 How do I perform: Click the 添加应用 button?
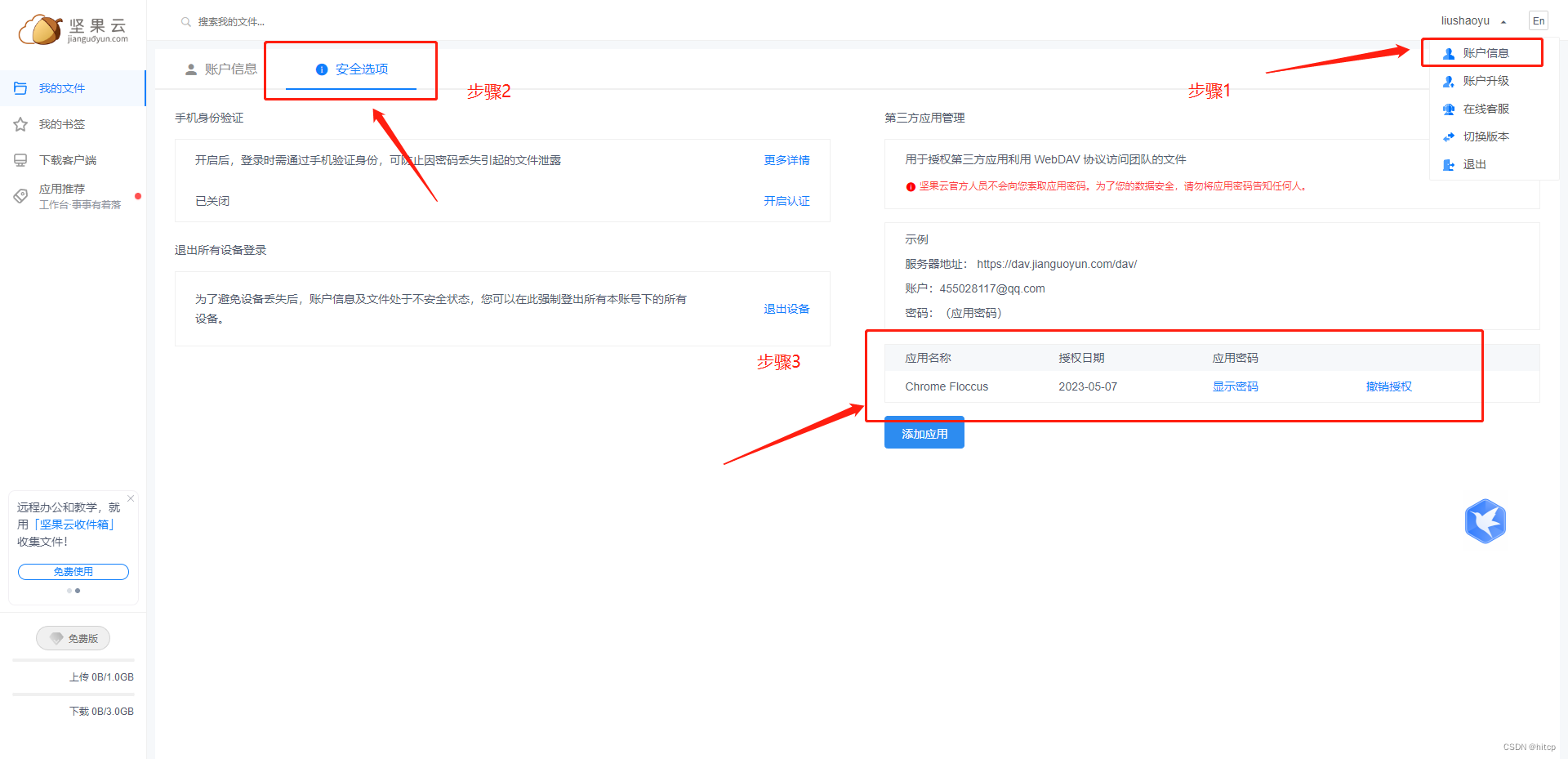click(924, 432)
